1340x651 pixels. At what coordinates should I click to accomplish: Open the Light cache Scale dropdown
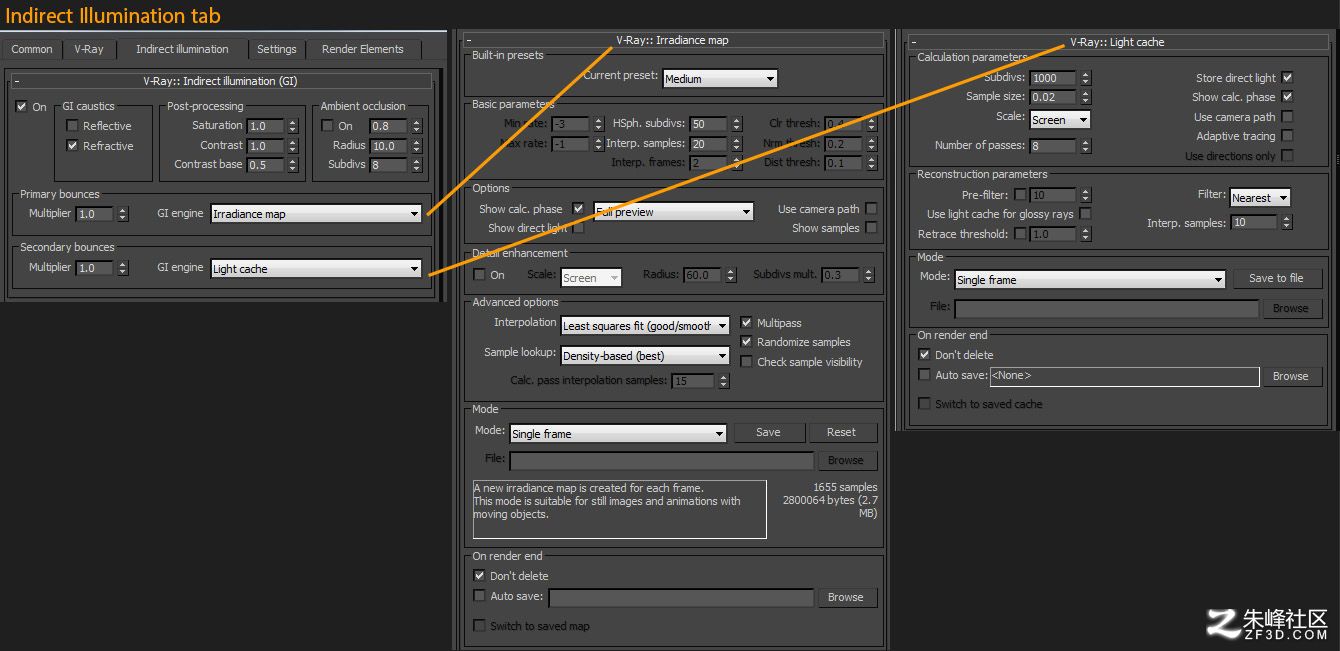pos(1060,119)
